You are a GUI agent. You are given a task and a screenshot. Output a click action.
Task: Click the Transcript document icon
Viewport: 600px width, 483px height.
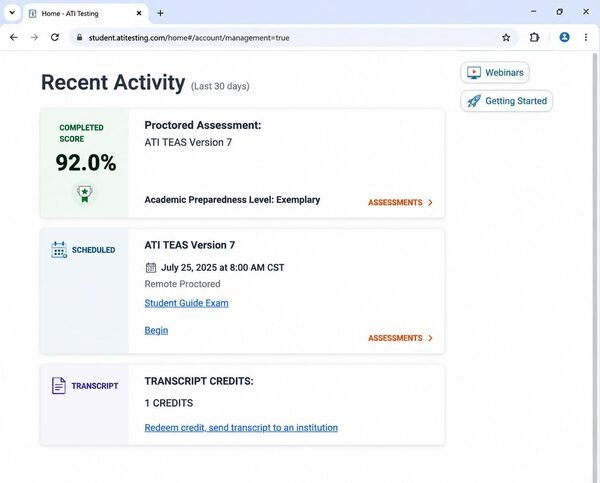pyautogui.click(x=59, y=385)
